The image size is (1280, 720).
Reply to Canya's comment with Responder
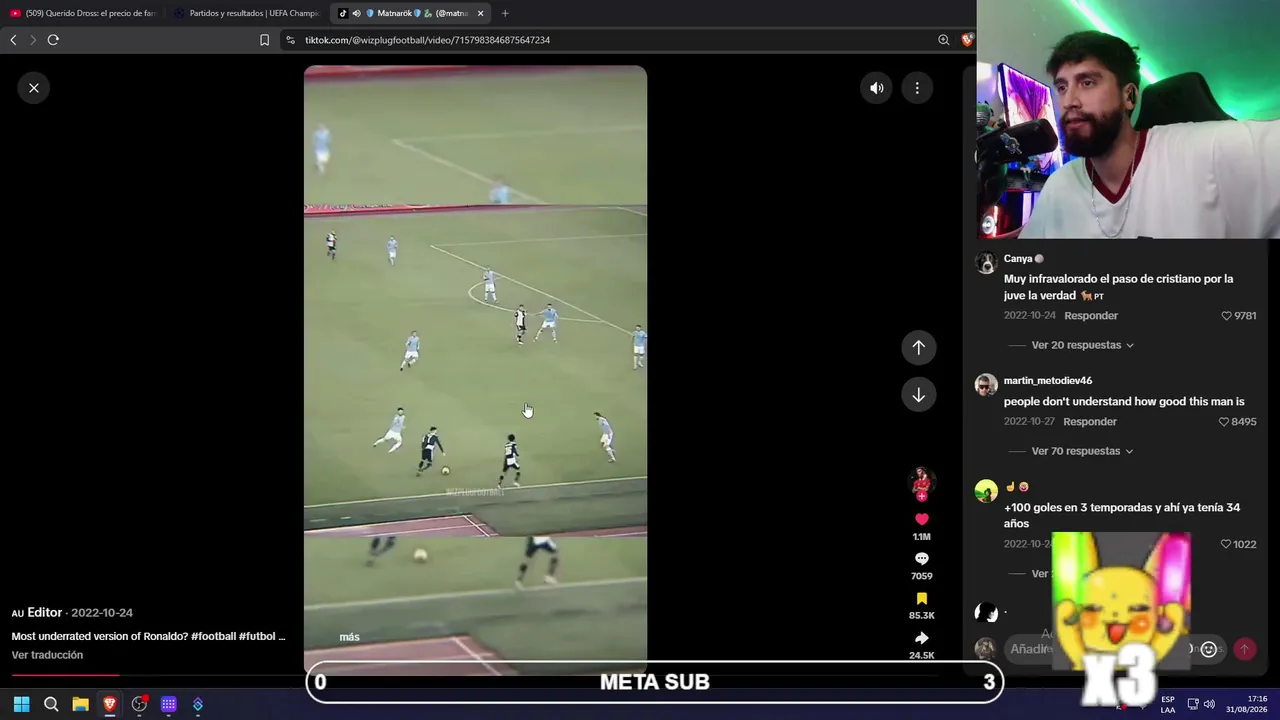(x=1091, y=315)
